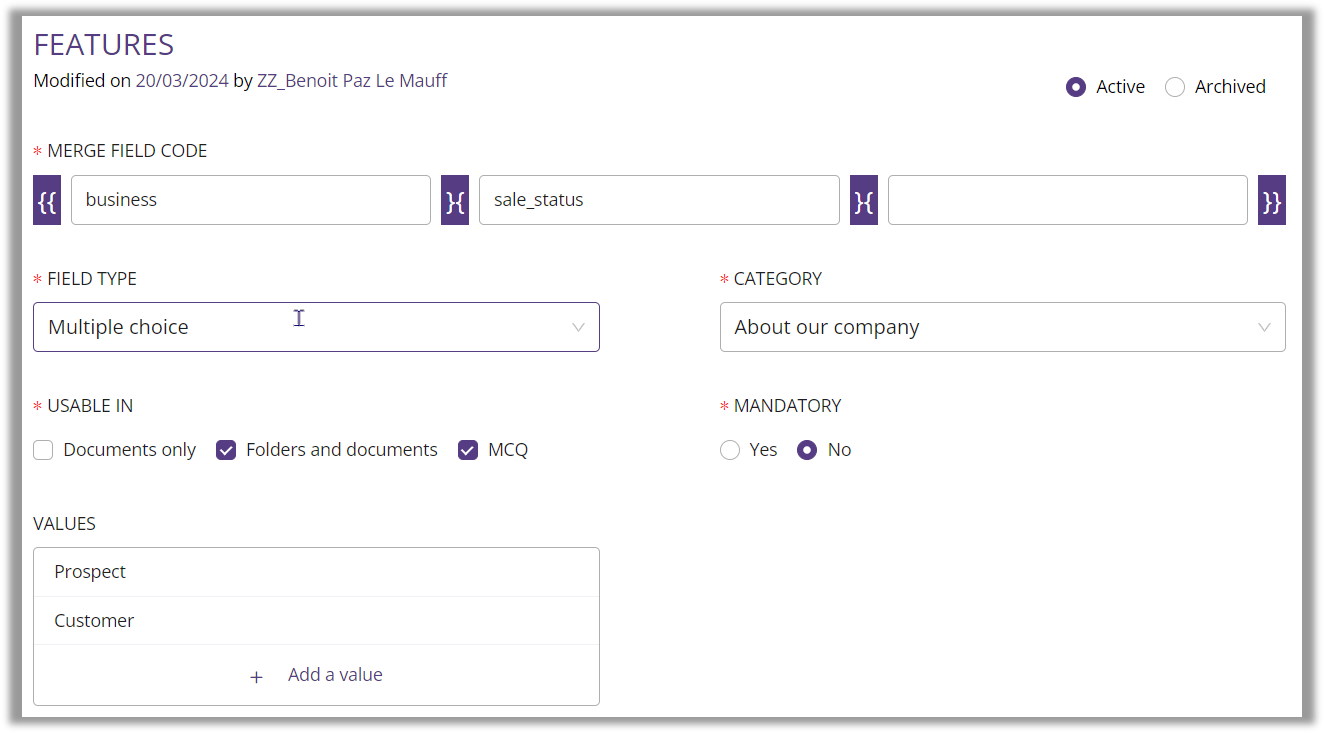Click the opening double-brace merge field icon
The image size is (1324, 733).
(47, 201)
